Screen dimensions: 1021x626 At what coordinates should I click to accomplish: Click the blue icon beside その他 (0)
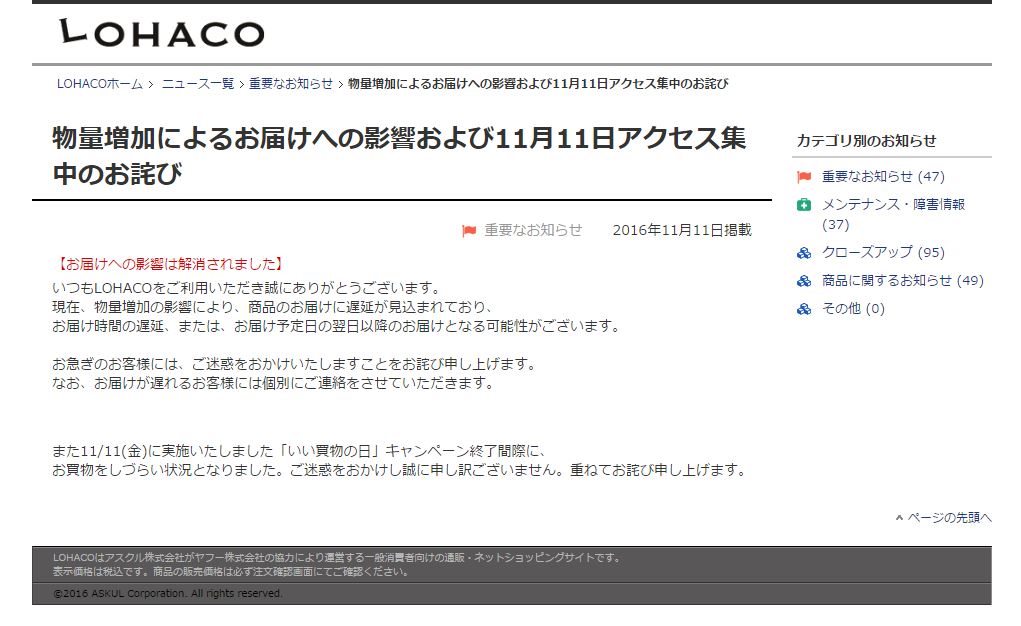804,309
